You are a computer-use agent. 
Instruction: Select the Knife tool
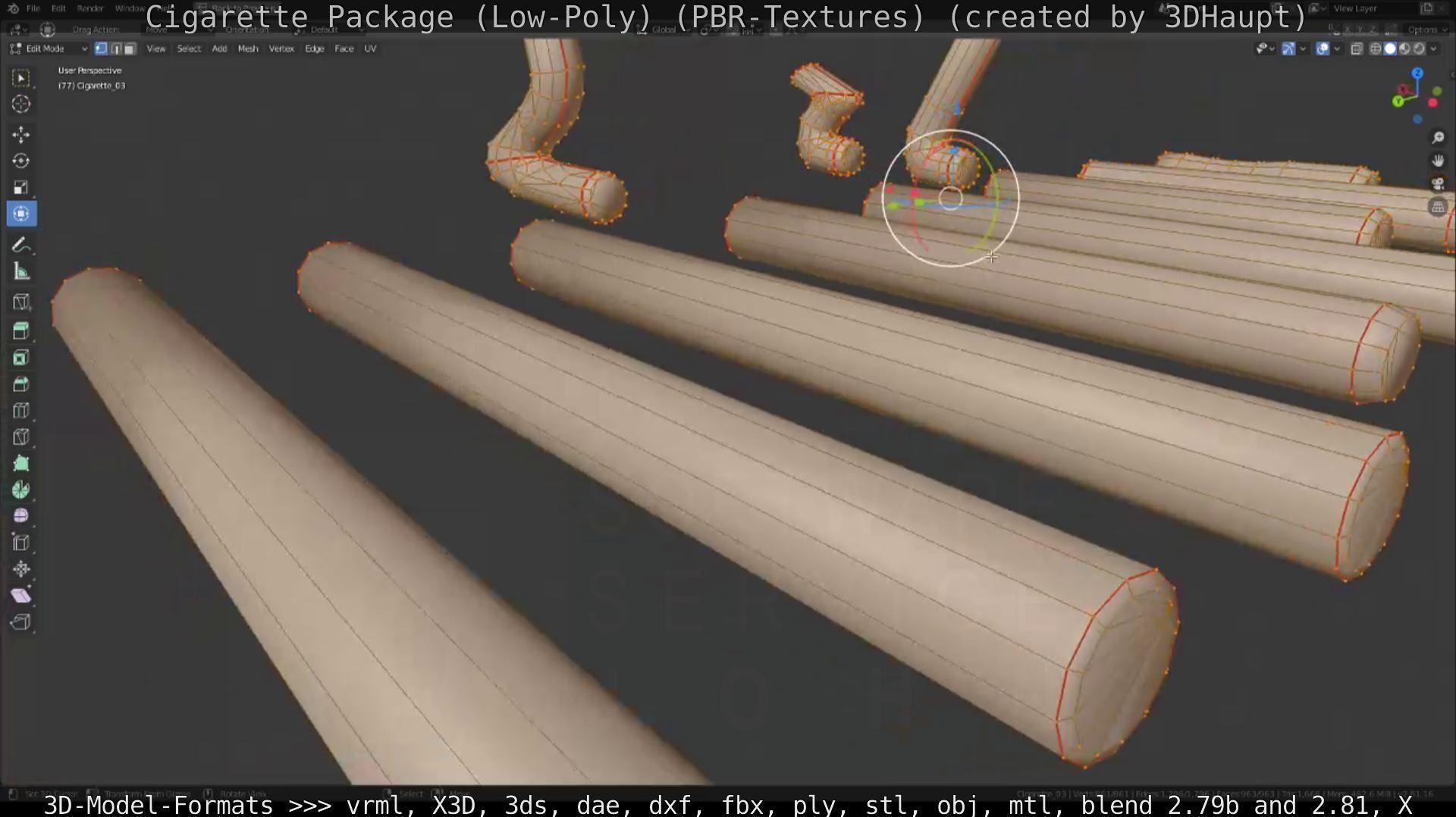(x=21, y=437)
